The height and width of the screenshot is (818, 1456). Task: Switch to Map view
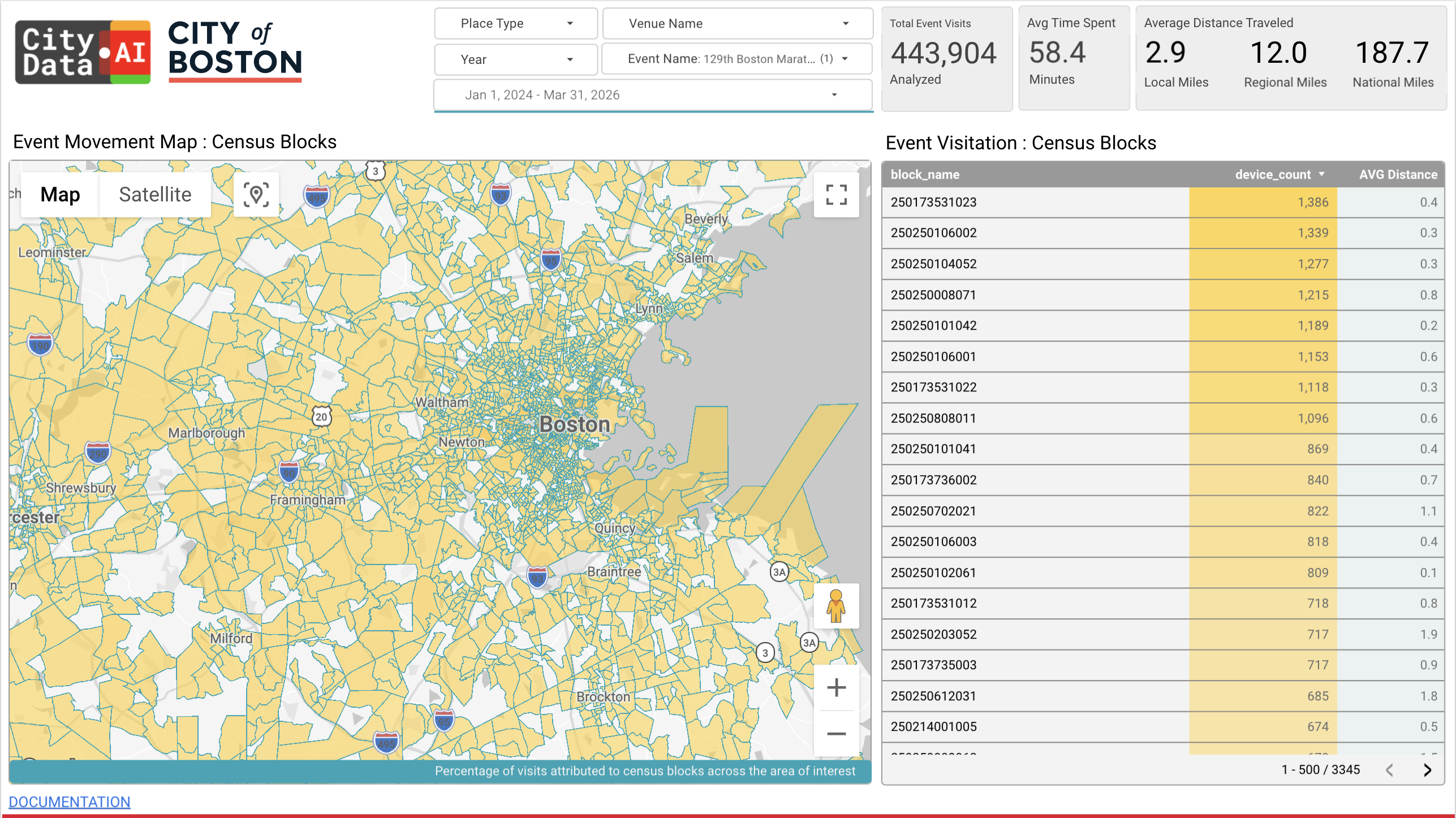[60, 195]
